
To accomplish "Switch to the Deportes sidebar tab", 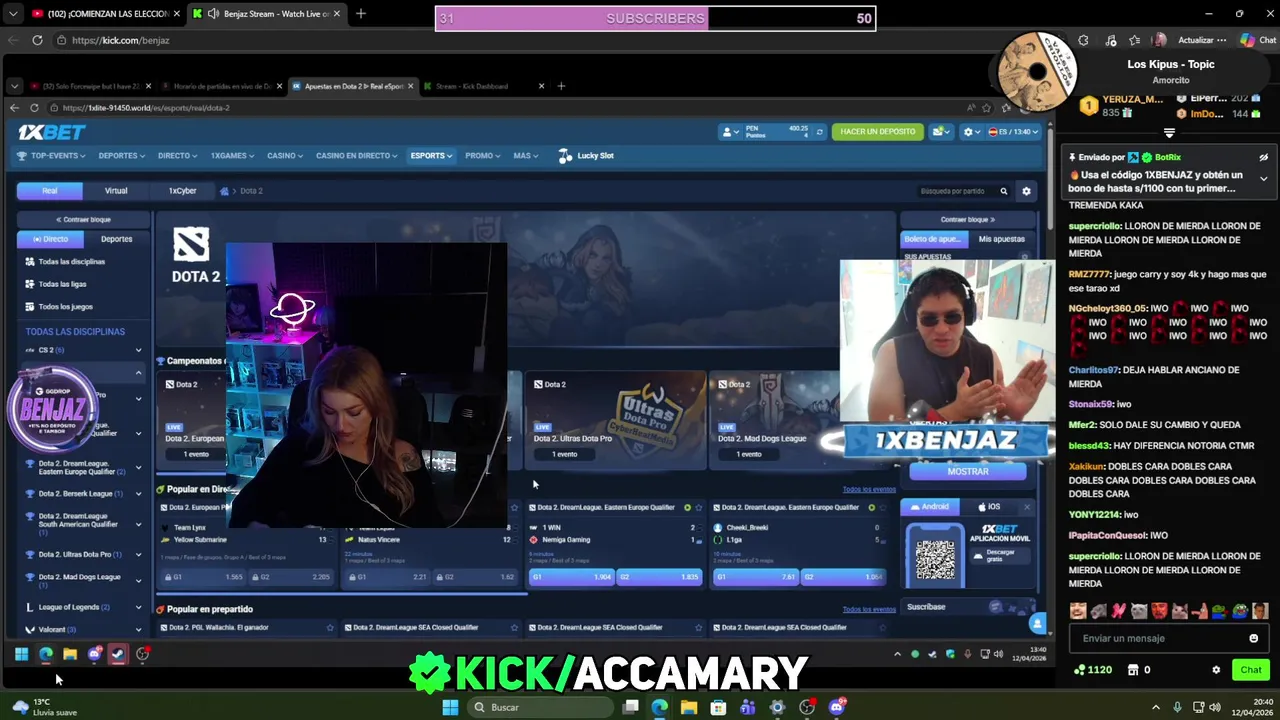I will (x=116, y=239).
